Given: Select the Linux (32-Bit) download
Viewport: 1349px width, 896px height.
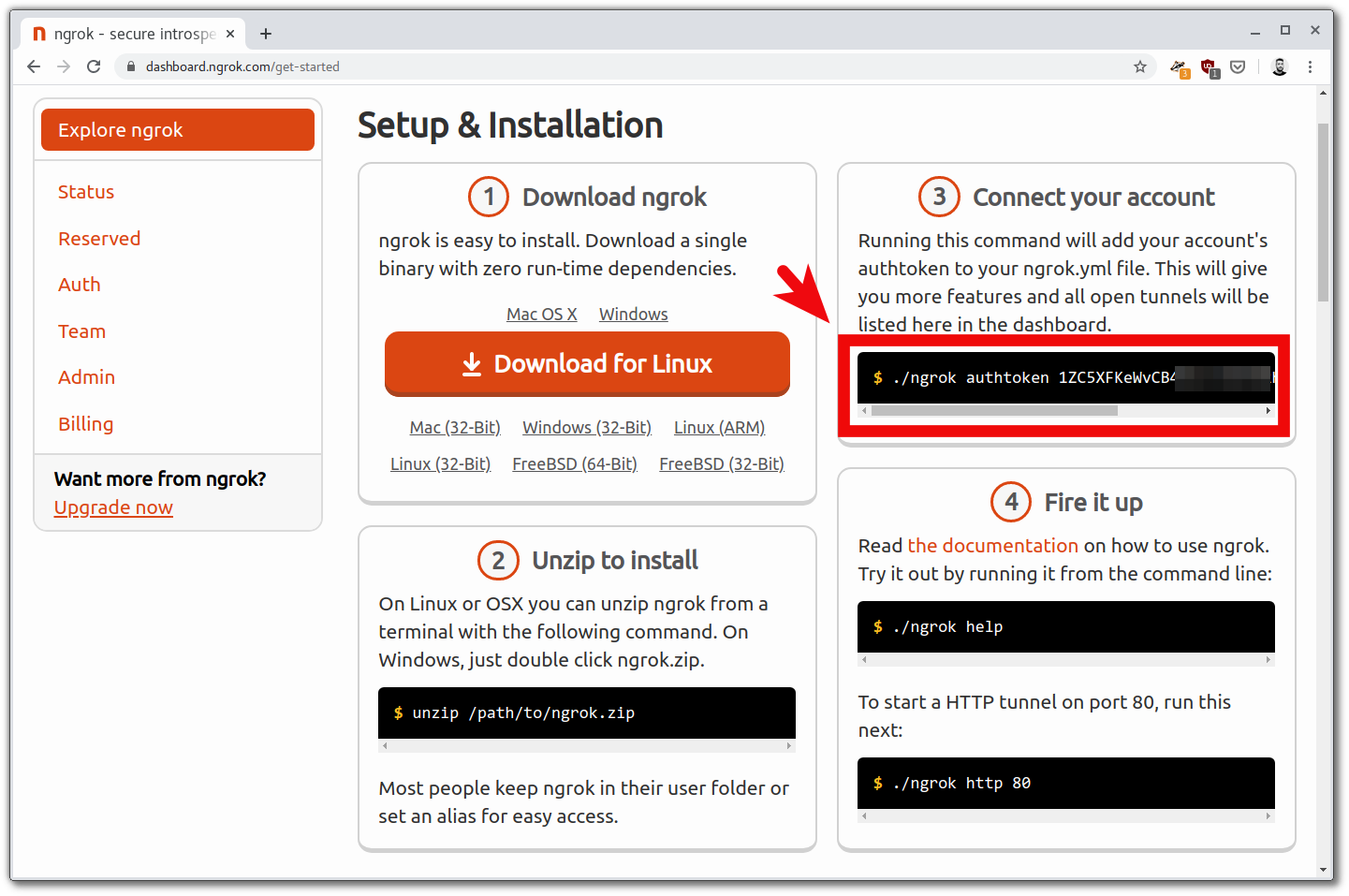Looking at the screenshot, I should (x=440, y=464).
